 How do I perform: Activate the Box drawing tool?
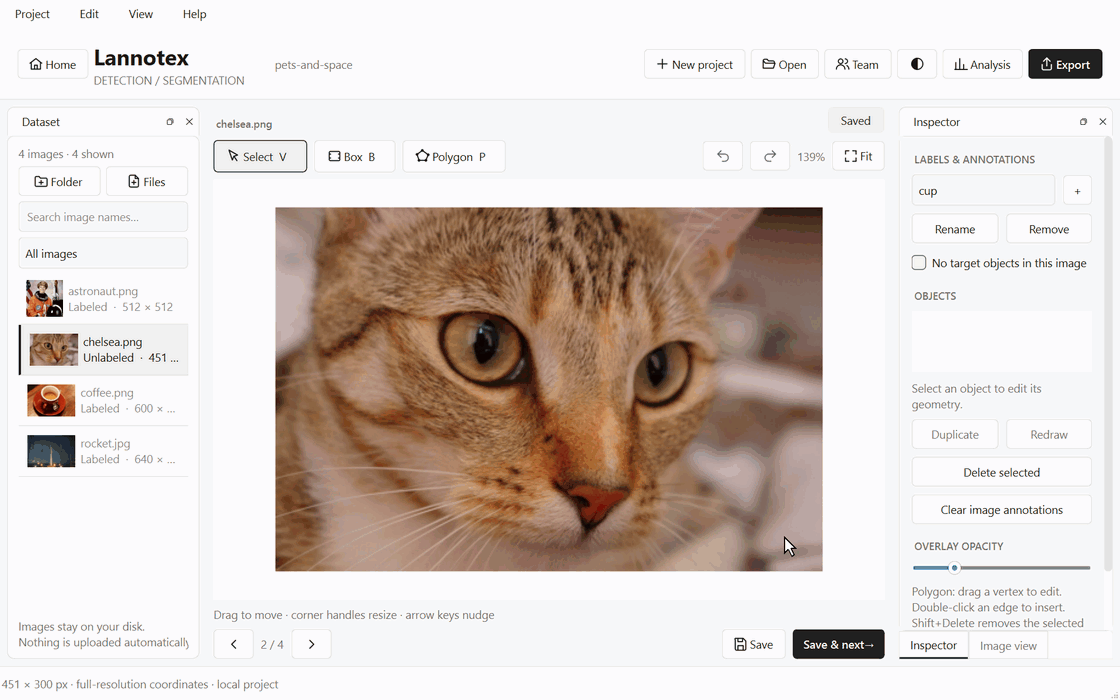pyautogui.click(x=354, y=156)
